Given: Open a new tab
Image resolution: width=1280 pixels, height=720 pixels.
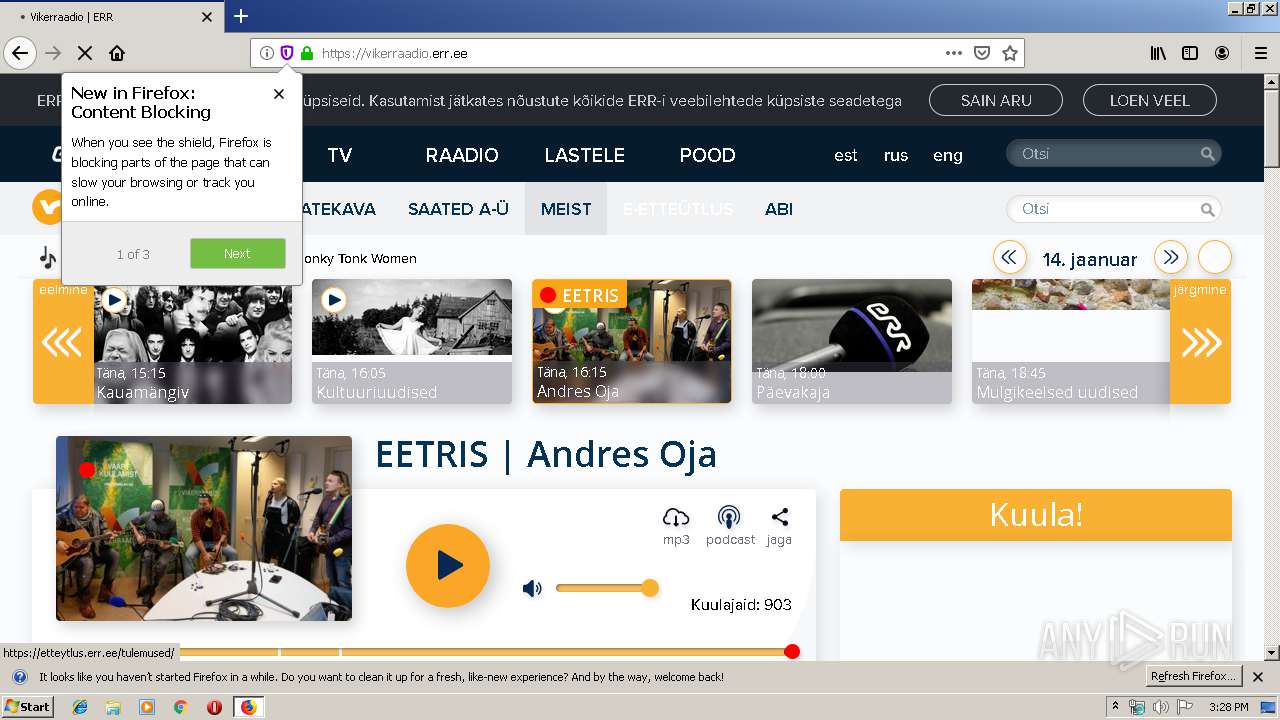Looking at the screenshot, I should [241, 16].
